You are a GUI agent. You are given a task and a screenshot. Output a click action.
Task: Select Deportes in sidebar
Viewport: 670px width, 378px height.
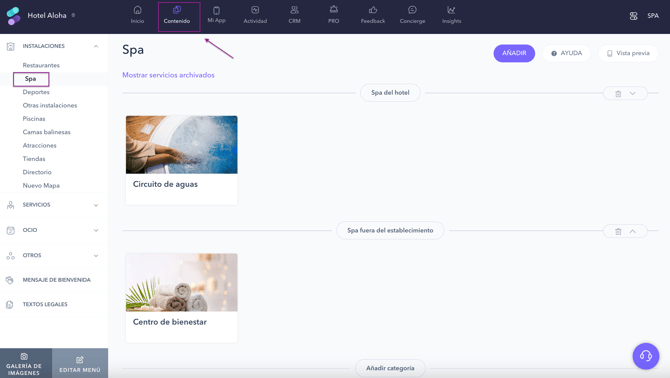click(x=36, y=92)
